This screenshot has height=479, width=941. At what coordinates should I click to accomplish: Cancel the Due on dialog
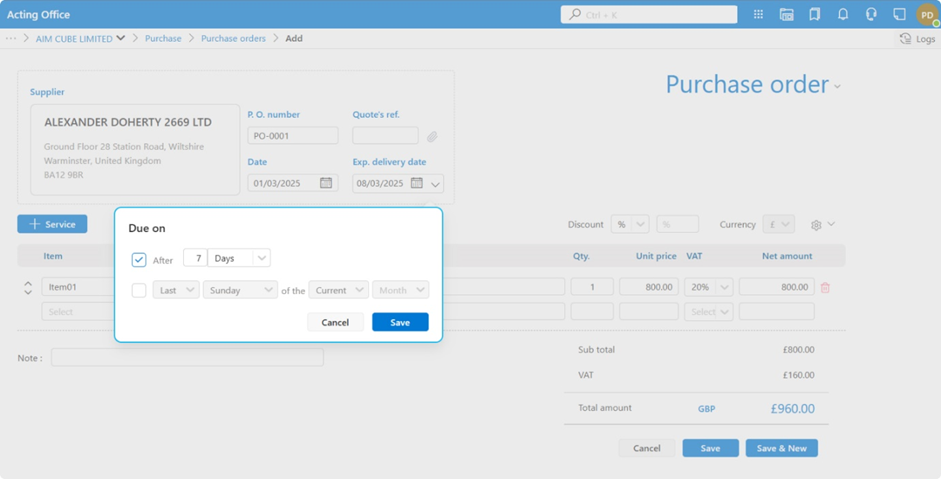click(x=335, y=322)
